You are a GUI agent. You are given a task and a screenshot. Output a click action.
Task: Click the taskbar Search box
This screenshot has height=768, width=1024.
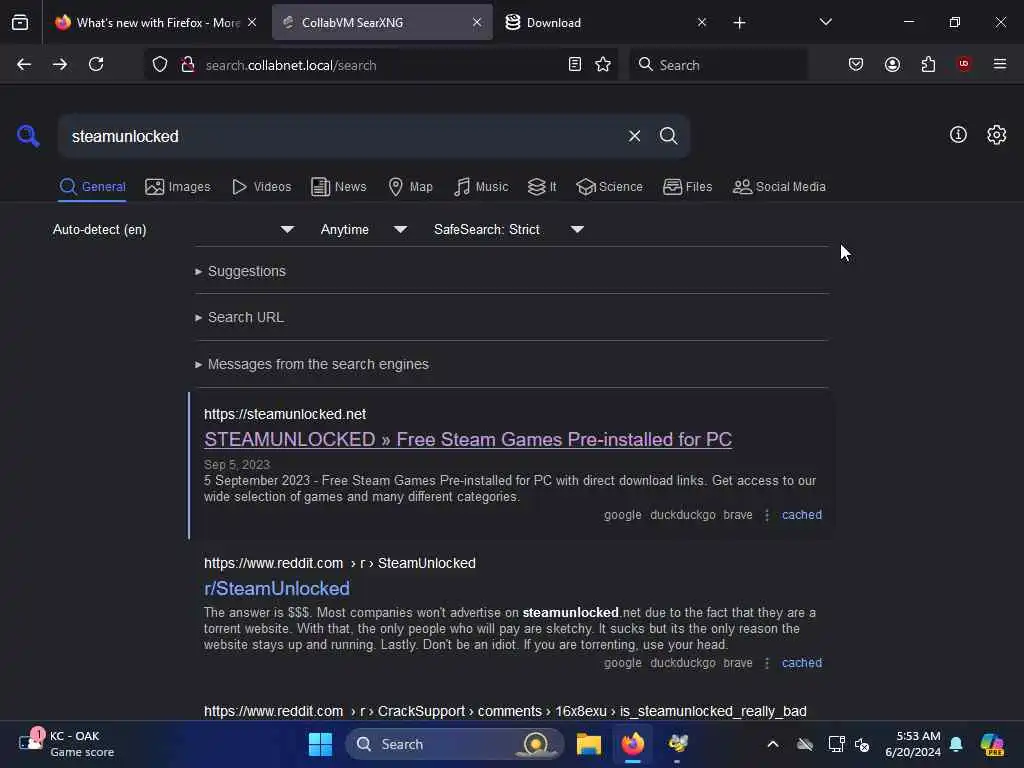pos(455,744)
